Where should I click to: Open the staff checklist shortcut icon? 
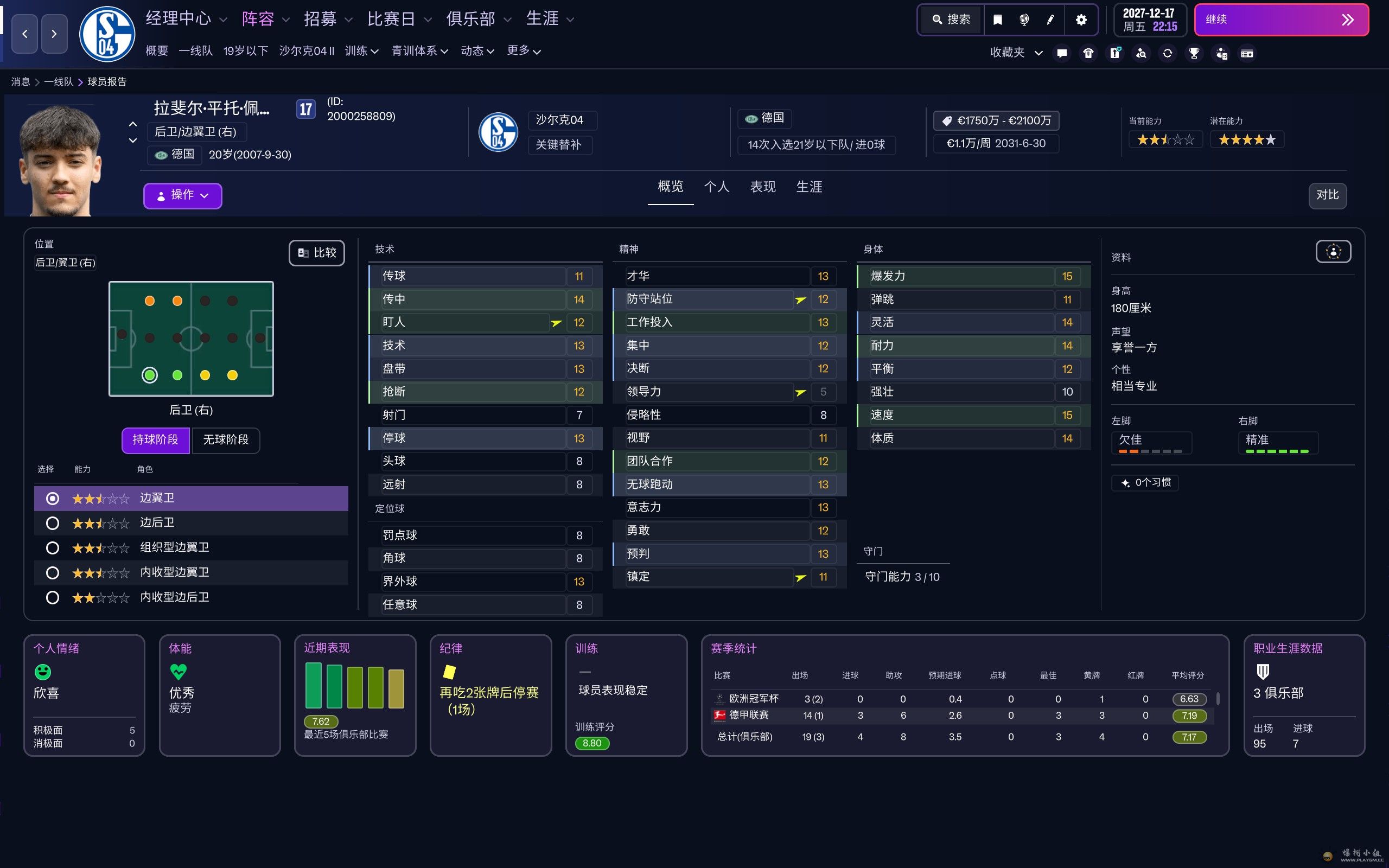pyautogui.click(x=1221, y=53)
